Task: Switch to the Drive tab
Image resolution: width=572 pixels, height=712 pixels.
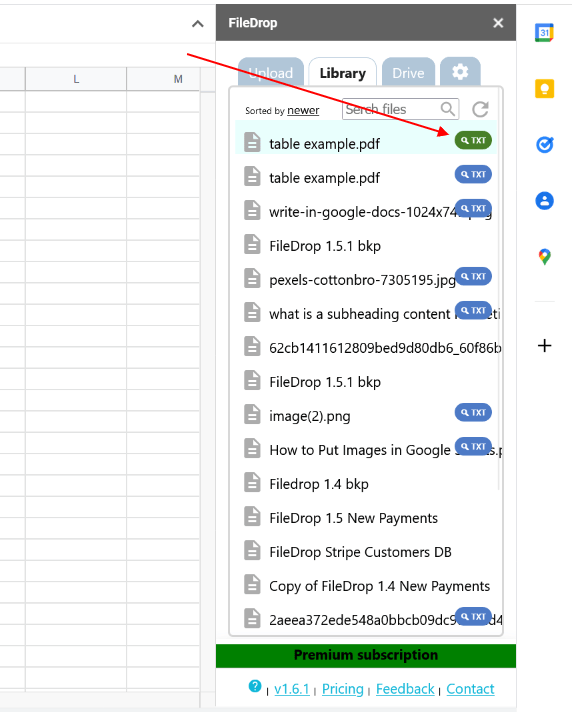Action: click(408, 72)
